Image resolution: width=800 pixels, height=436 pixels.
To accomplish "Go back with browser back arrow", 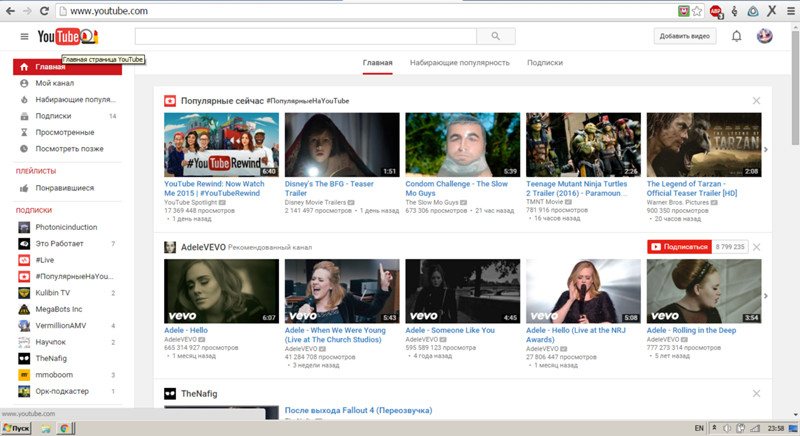I will point(10,11).
